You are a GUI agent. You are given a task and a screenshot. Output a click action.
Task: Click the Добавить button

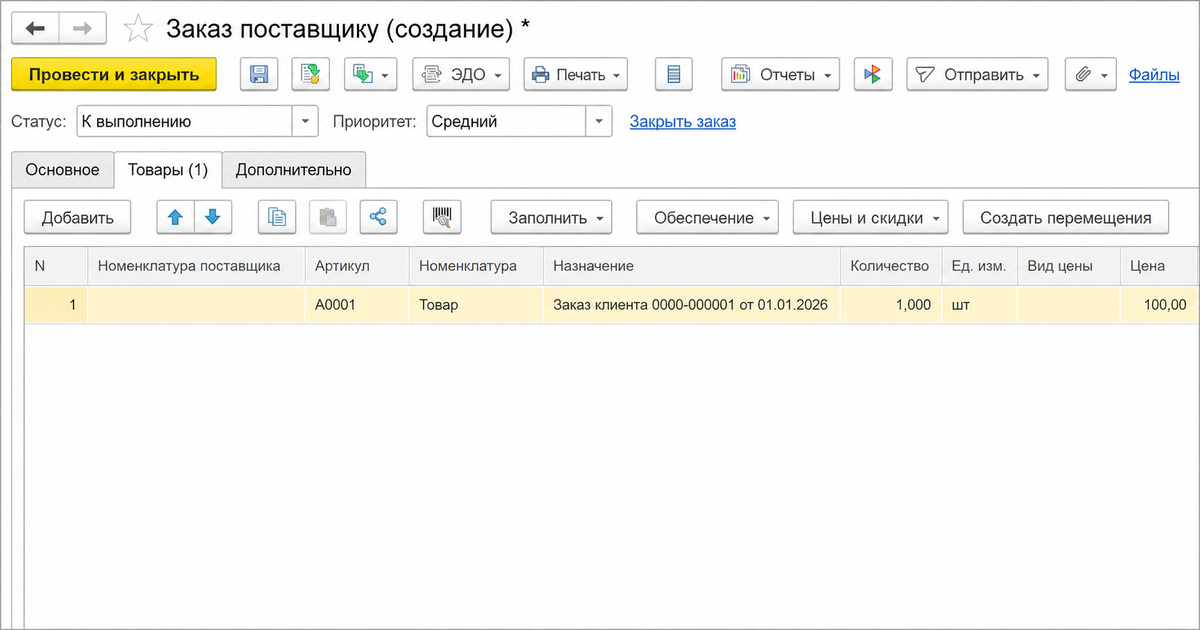coord(78,217)
